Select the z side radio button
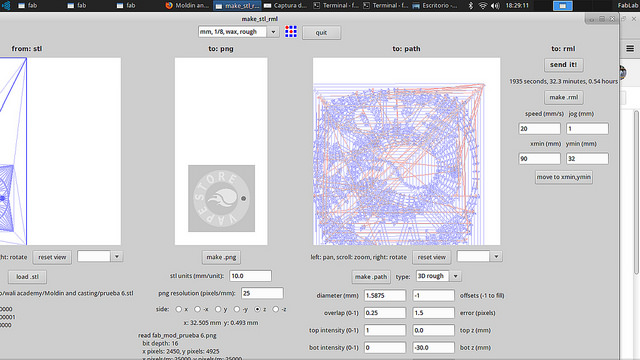Screen dimensions: 640x360 pos(257,309)
